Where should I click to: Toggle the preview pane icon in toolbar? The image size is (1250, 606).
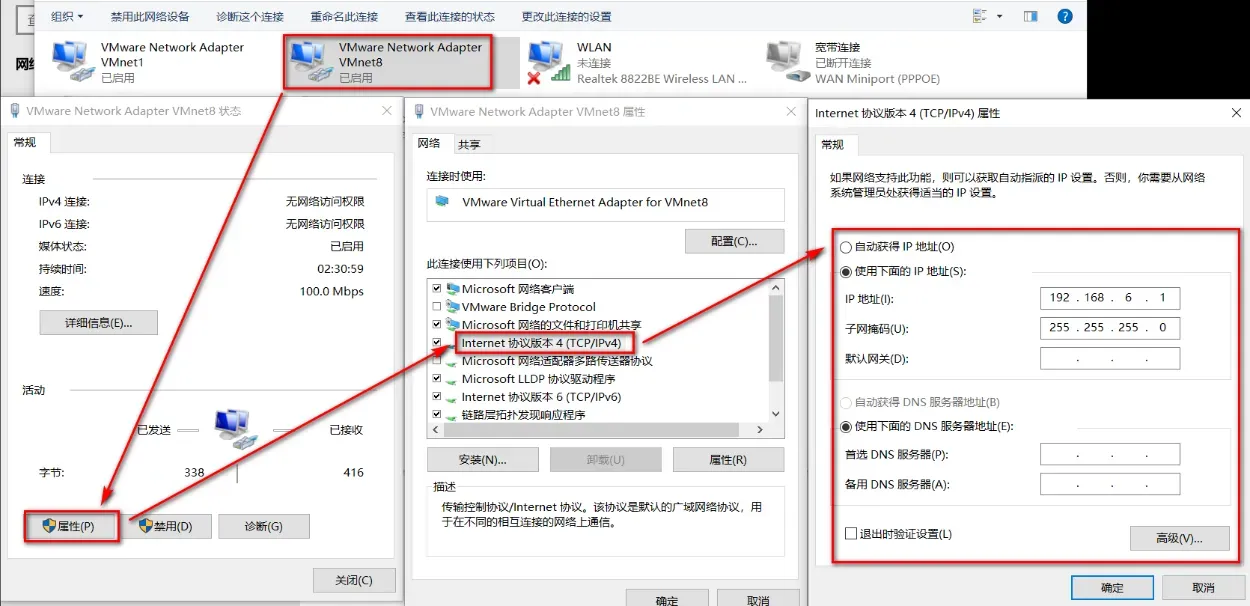click(x=1030, y=16)
